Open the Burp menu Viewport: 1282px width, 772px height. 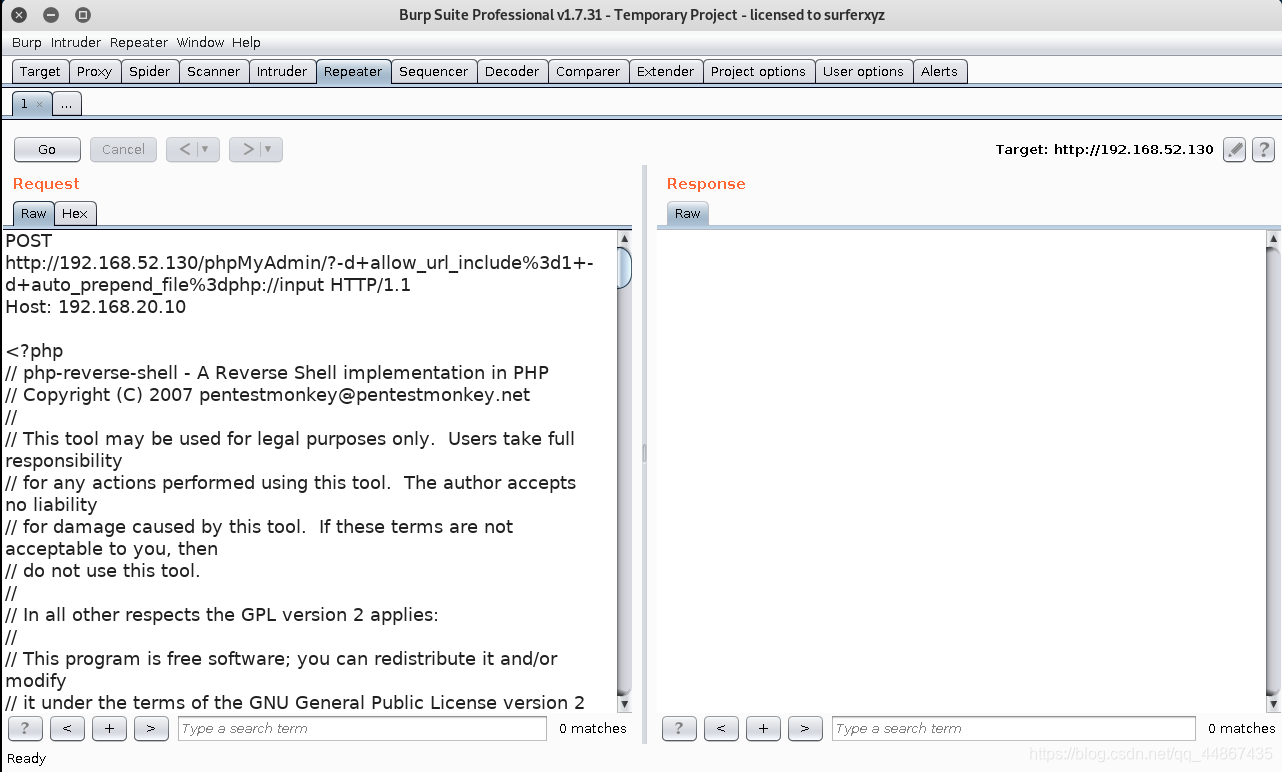[x=27, y=42]
